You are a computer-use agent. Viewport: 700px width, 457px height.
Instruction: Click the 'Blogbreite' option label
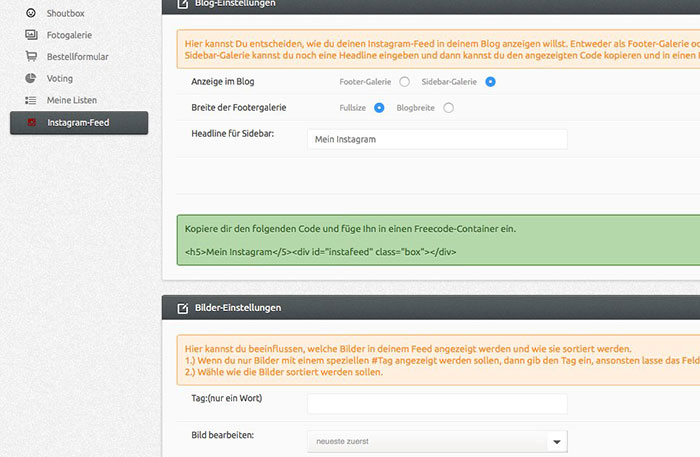[416, 108]
